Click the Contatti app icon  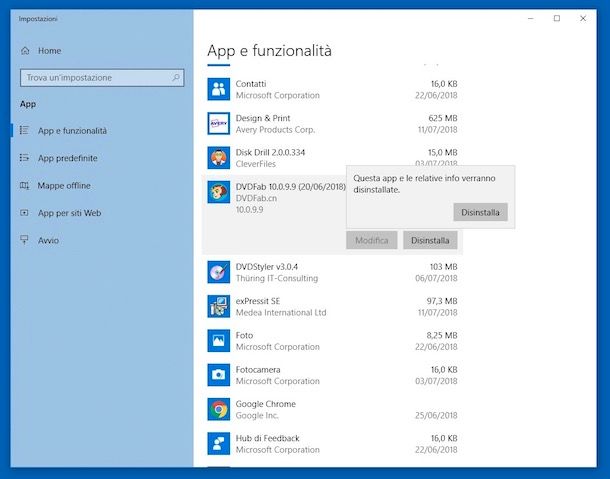(219, 89)
